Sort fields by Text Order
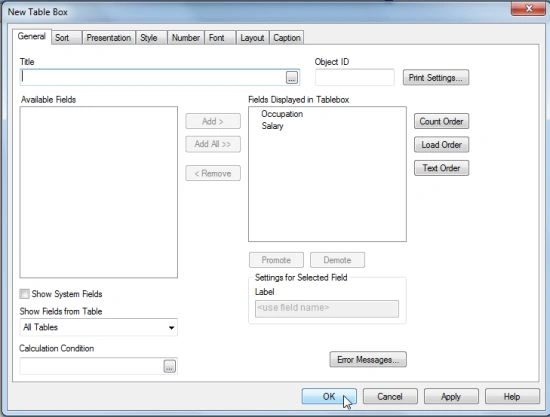The image size is (550, 417). 441,168
